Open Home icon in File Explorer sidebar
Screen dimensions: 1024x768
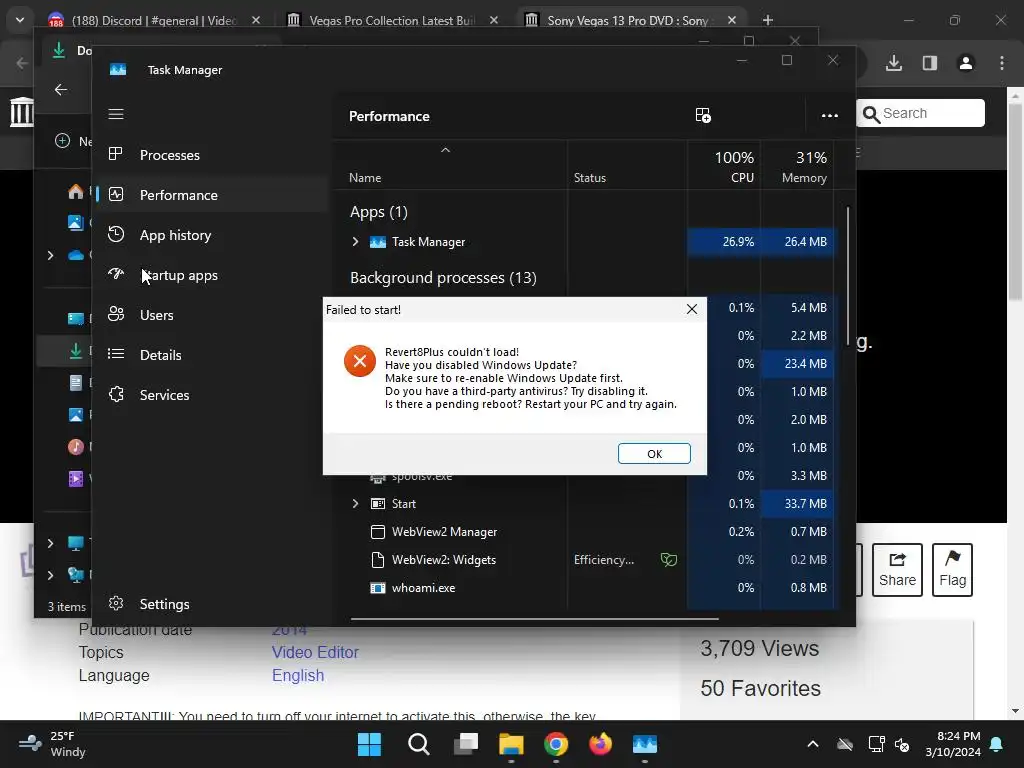point(76,192)
